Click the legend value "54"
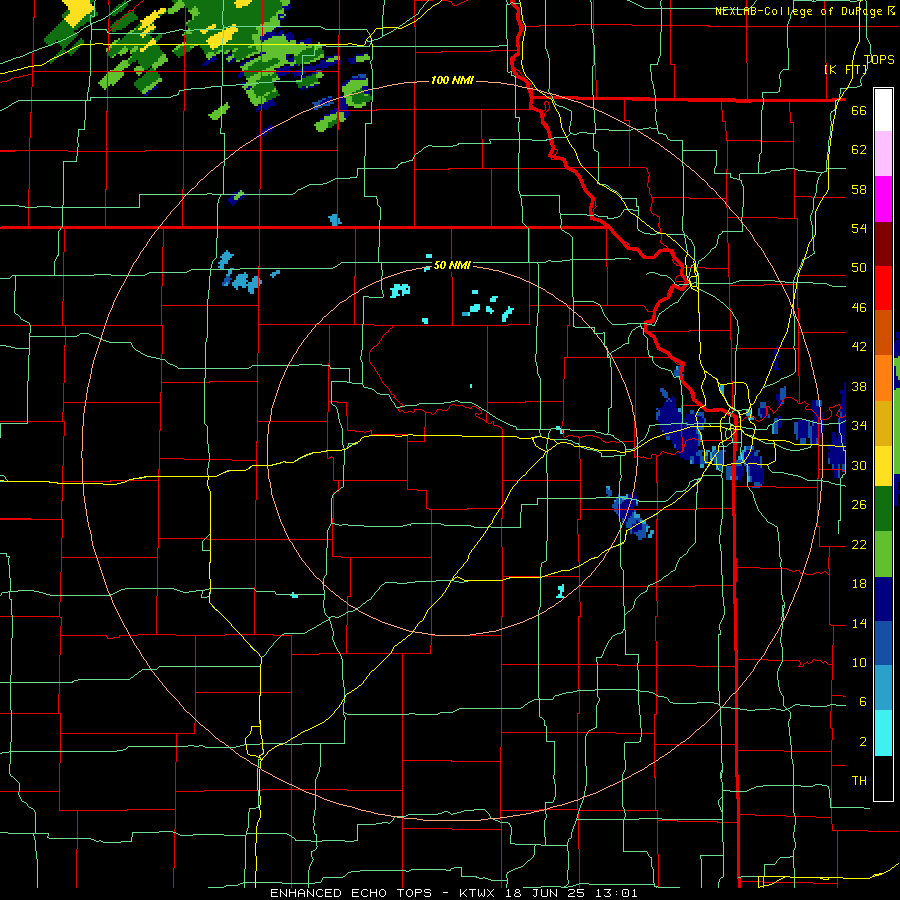900x900 pixels. point(859,228)
